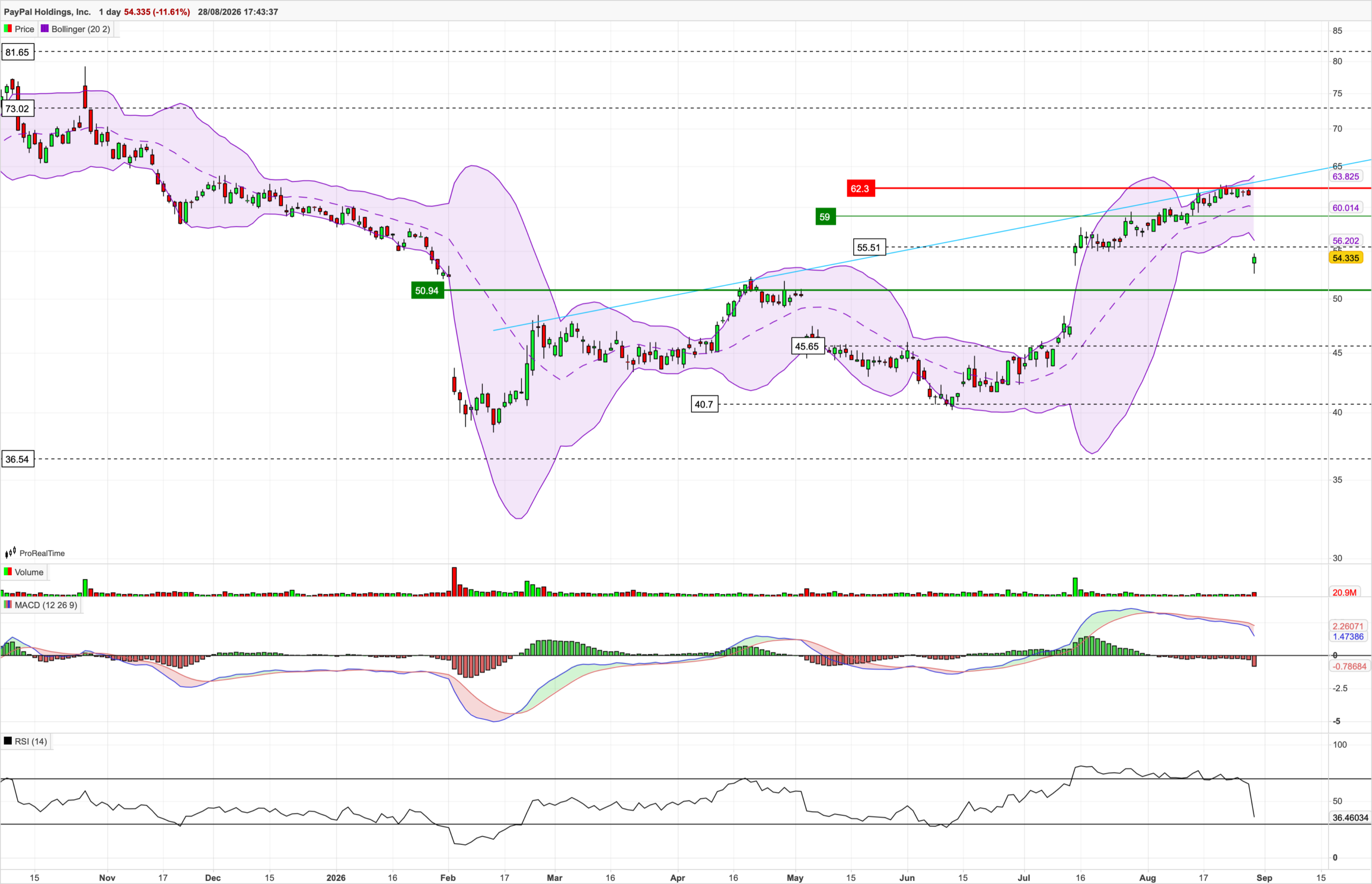Select the green 59 support level label

pos(825,217)
